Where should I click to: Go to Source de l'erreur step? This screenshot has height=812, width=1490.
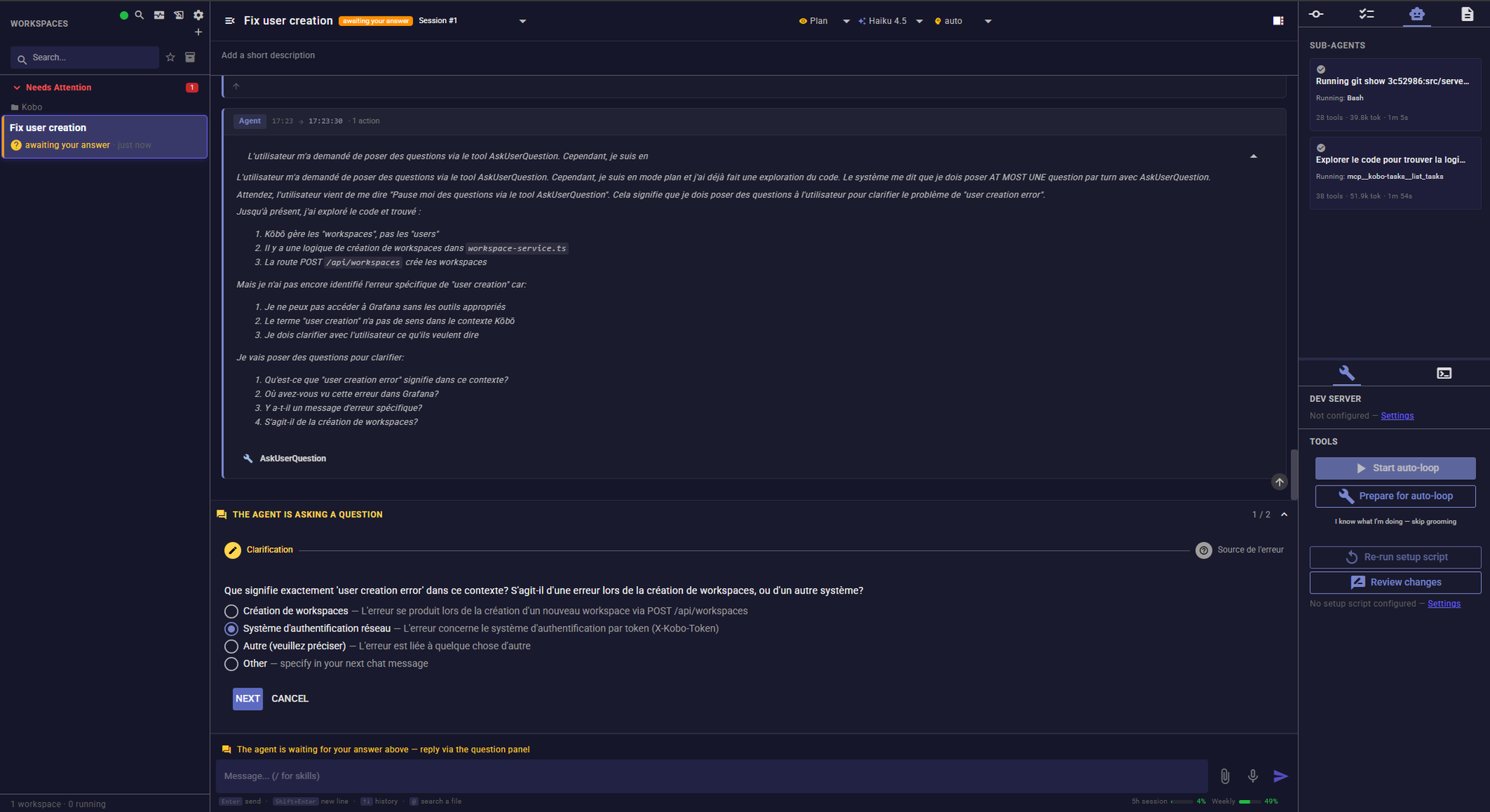pos(1239,550)
